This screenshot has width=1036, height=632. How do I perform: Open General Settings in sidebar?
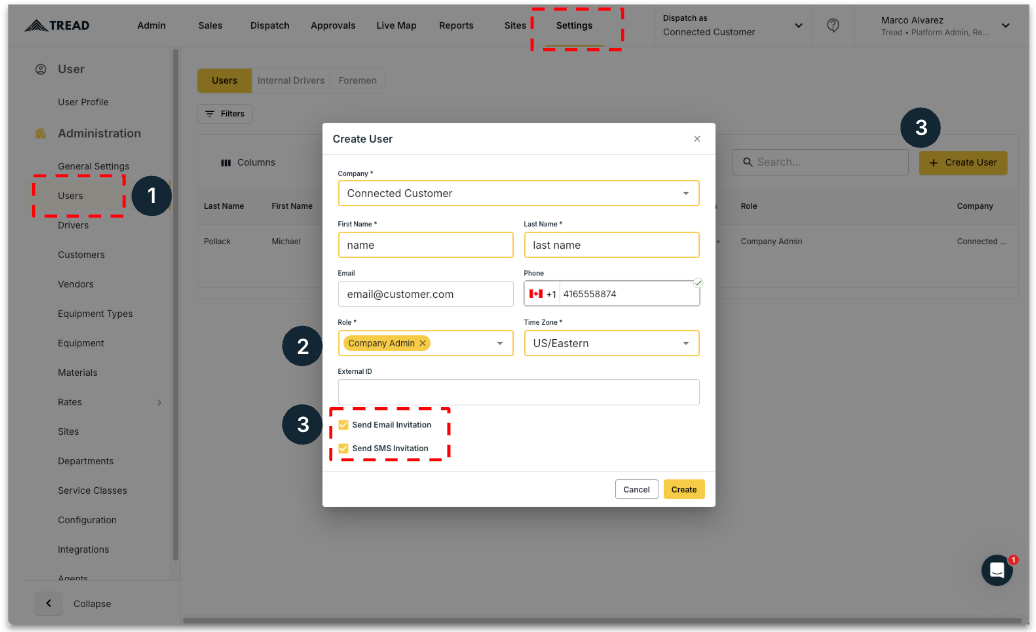93,166
